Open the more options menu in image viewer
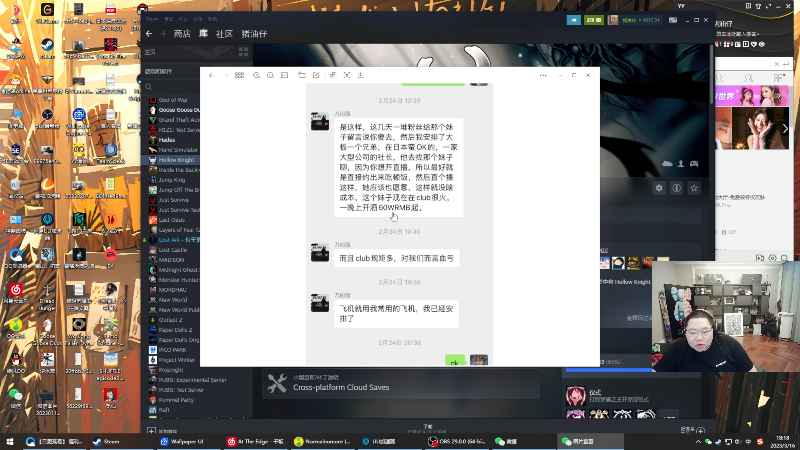Image resolution: width=800 pixels, height=450 pixels. pos(543,75)
